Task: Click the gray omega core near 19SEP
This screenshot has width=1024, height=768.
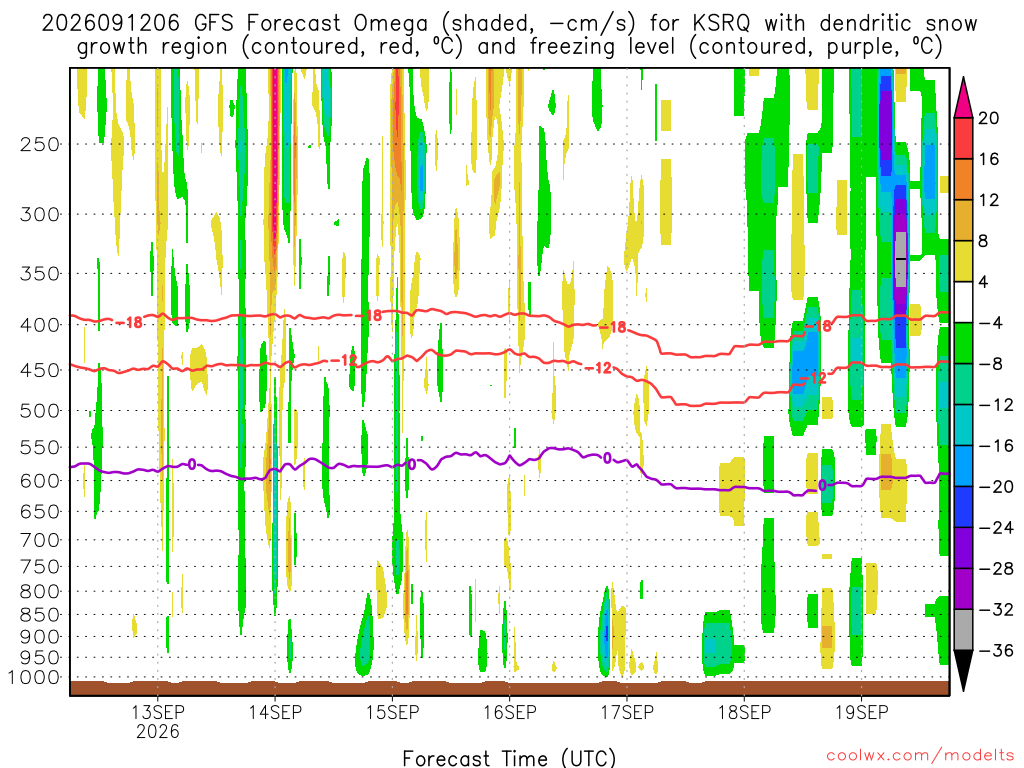Action: coord(901,259)
